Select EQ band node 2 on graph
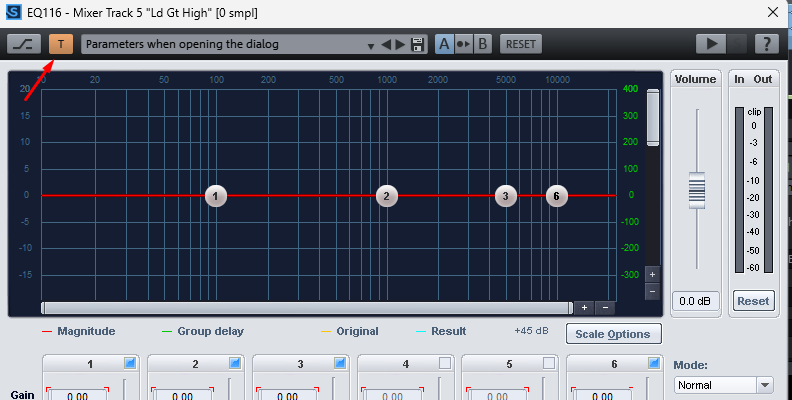 pos(387,196)
